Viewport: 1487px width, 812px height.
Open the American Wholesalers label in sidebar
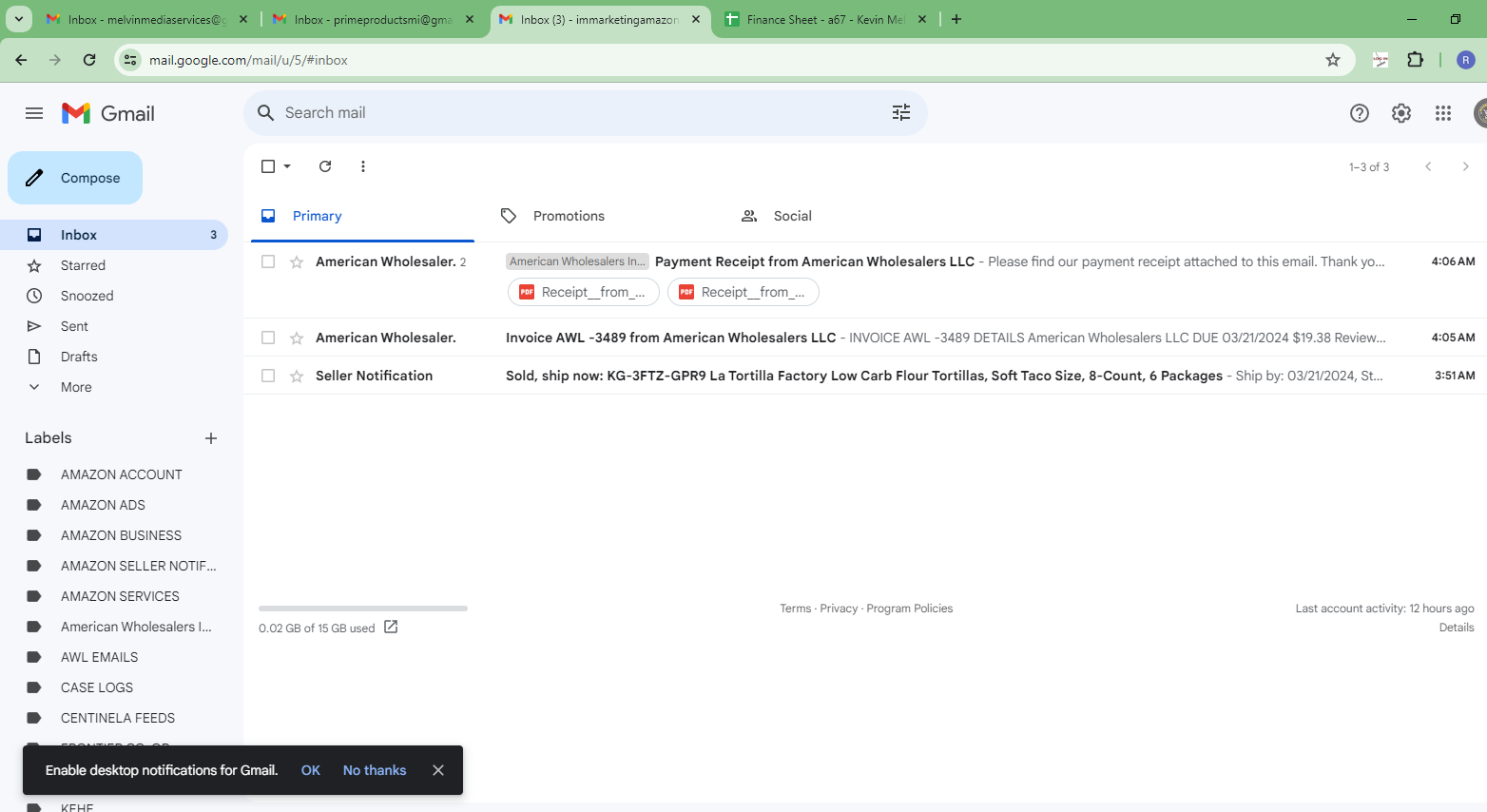point(136,627)
